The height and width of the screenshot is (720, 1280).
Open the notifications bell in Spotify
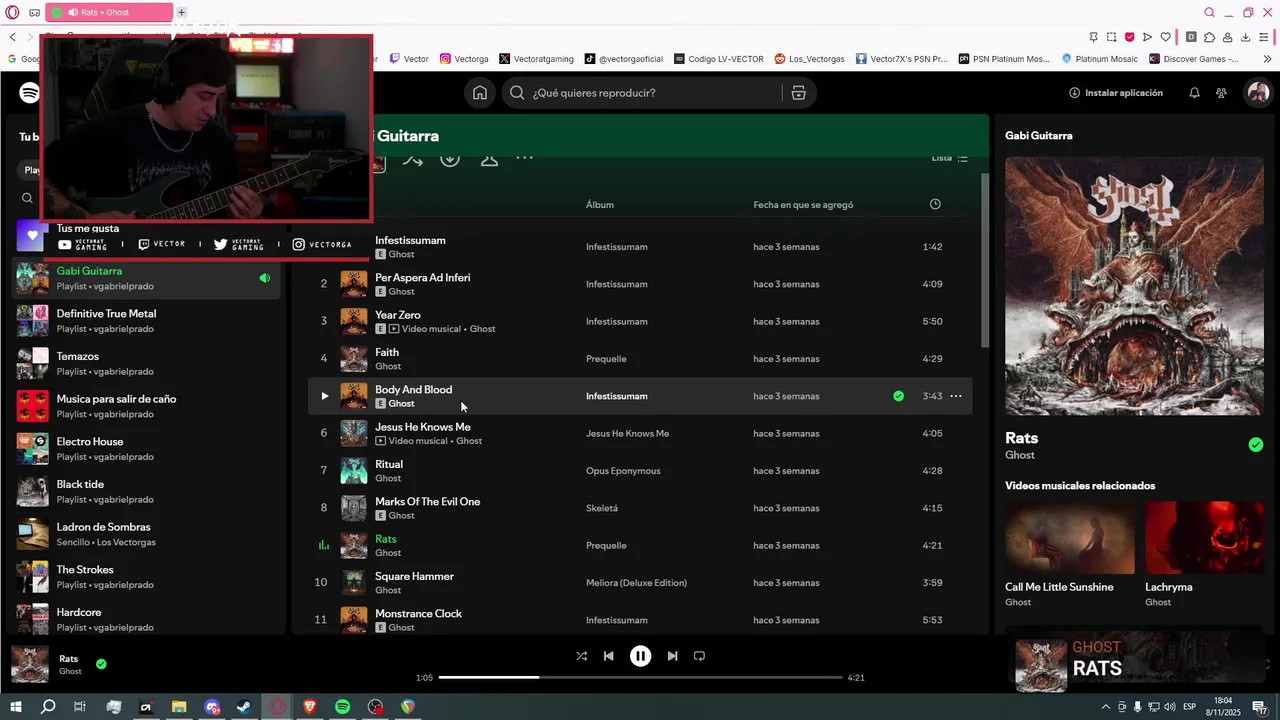click(1194, 93)
